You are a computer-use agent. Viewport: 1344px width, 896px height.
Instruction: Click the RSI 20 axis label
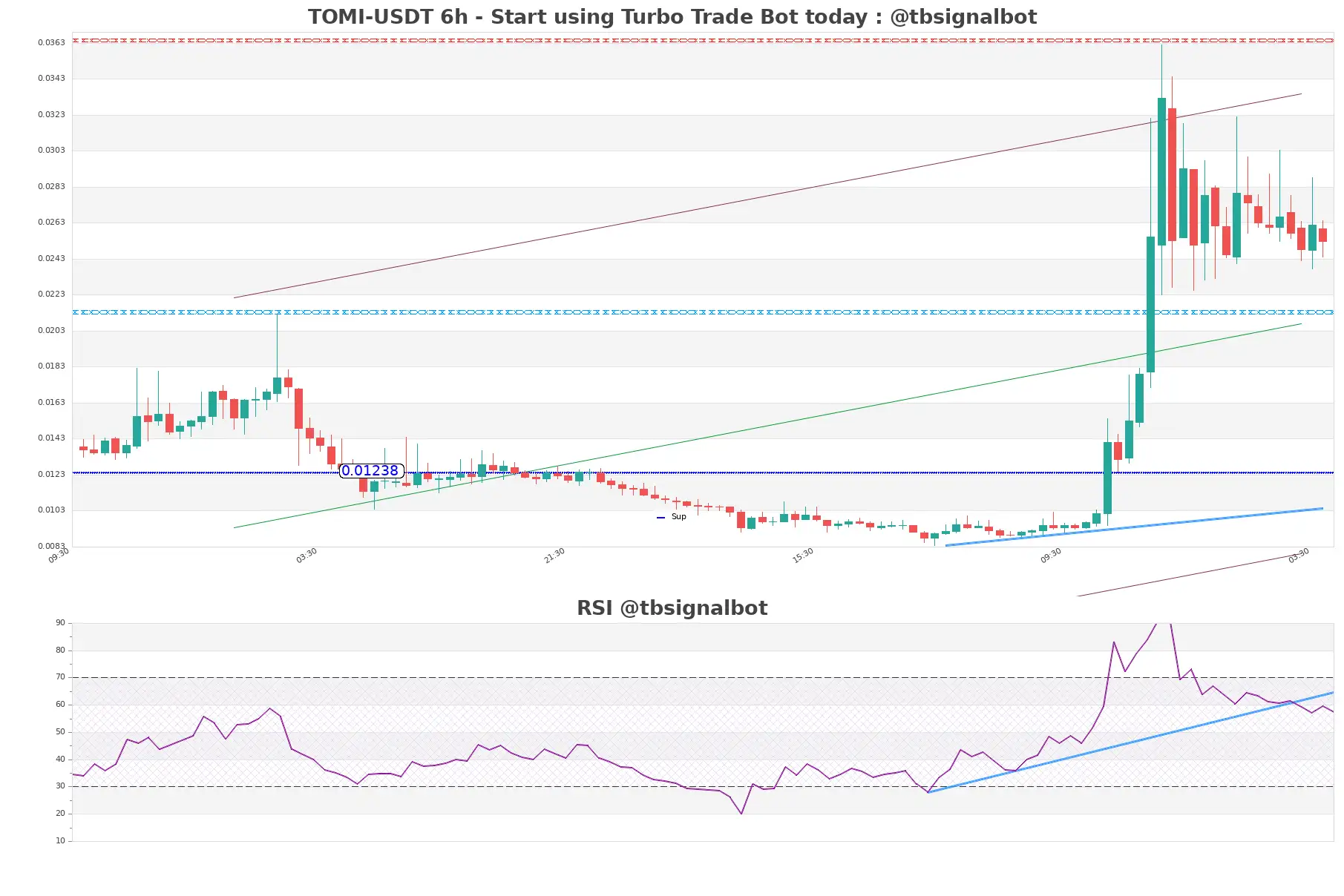point(60,814)
